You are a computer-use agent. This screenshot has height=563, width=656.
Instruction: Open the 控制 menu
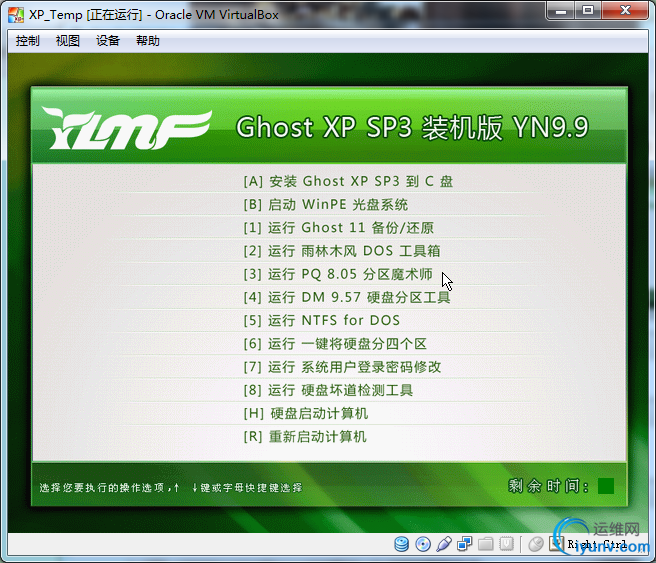(x=28, y=41)
